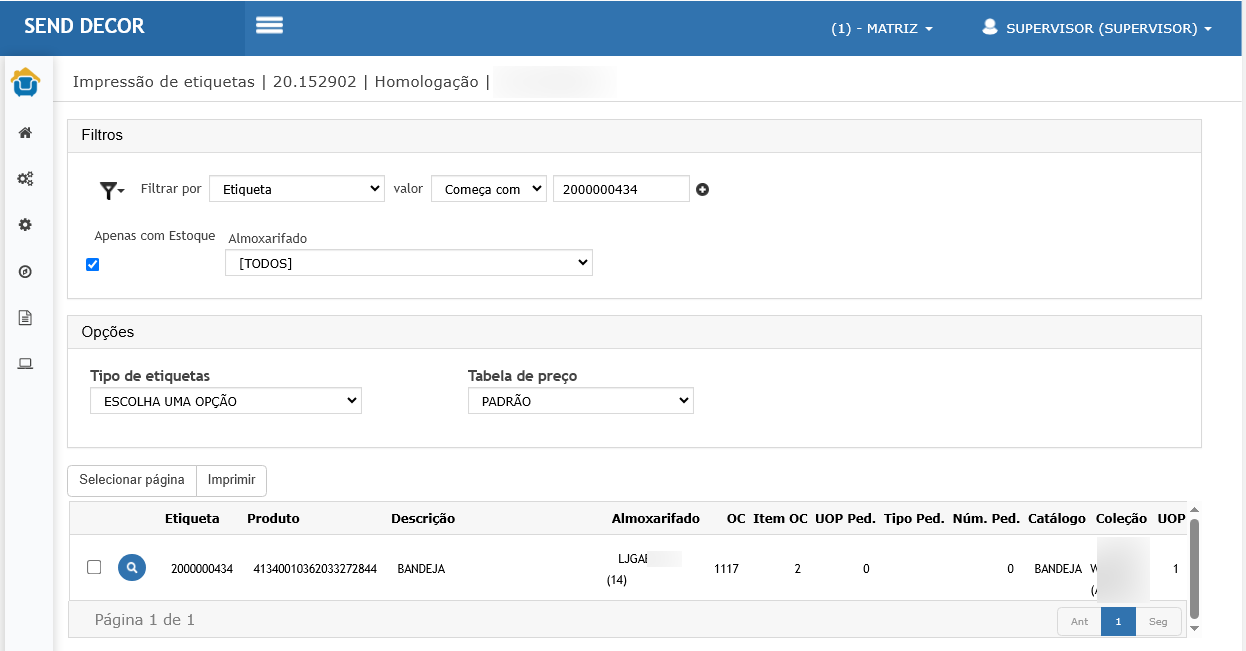Go to previous page with Ant
The image size is (1246, 651).
click(x=1080, y=621)
